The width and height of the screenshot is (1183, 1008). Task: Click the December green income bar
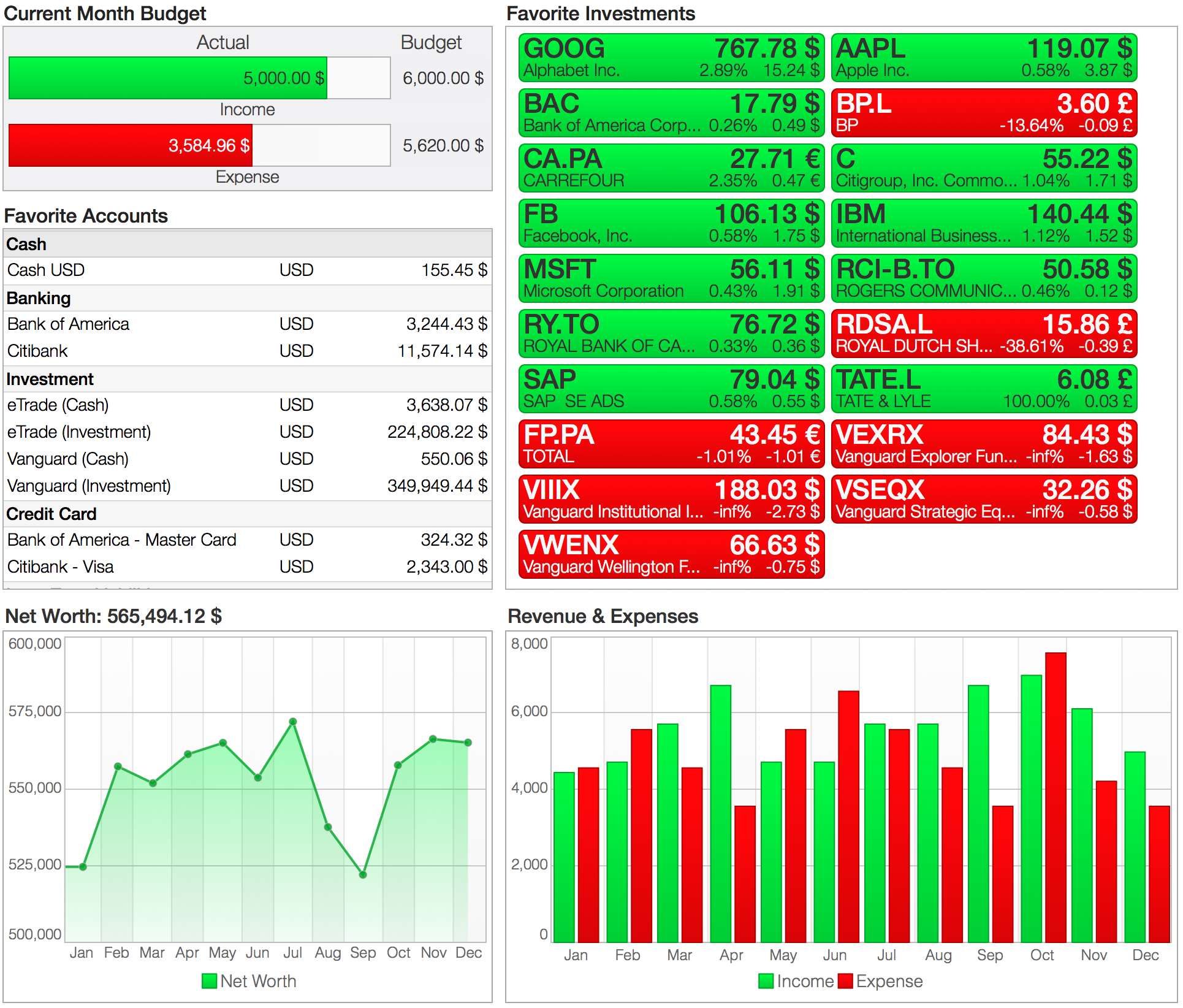tap(1135, 847)
